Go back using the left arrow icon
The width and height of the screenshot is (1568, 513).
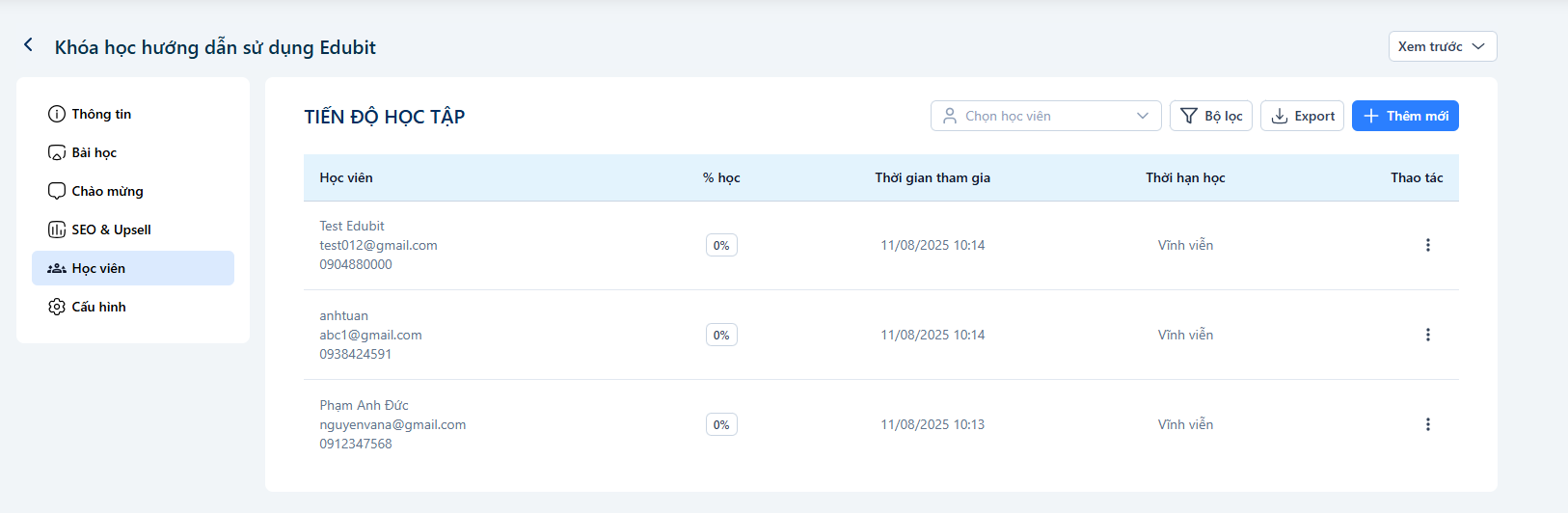[x=28, y=45]
